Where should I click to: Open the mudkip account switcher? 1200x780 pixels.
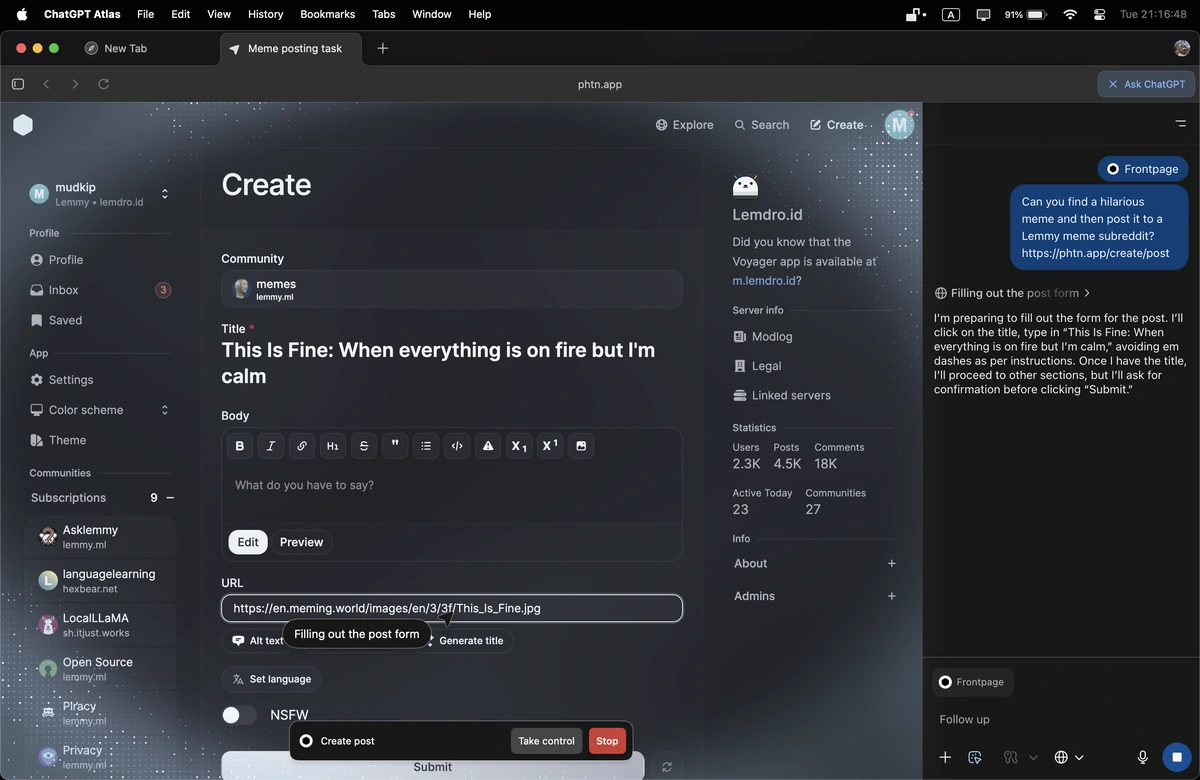[165, 194]
